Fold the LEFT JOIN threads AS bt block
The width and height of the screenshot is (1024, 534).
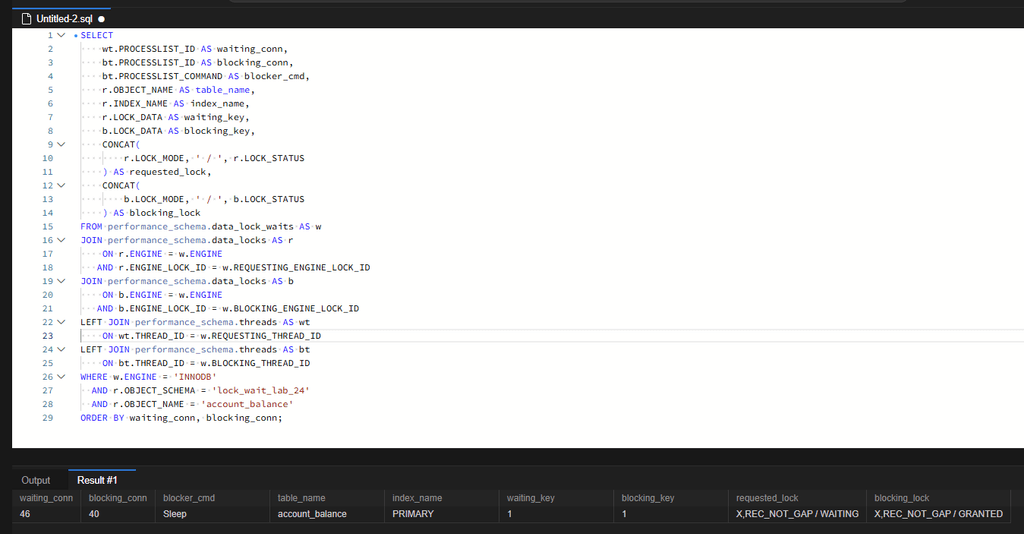tap(61, 349)
